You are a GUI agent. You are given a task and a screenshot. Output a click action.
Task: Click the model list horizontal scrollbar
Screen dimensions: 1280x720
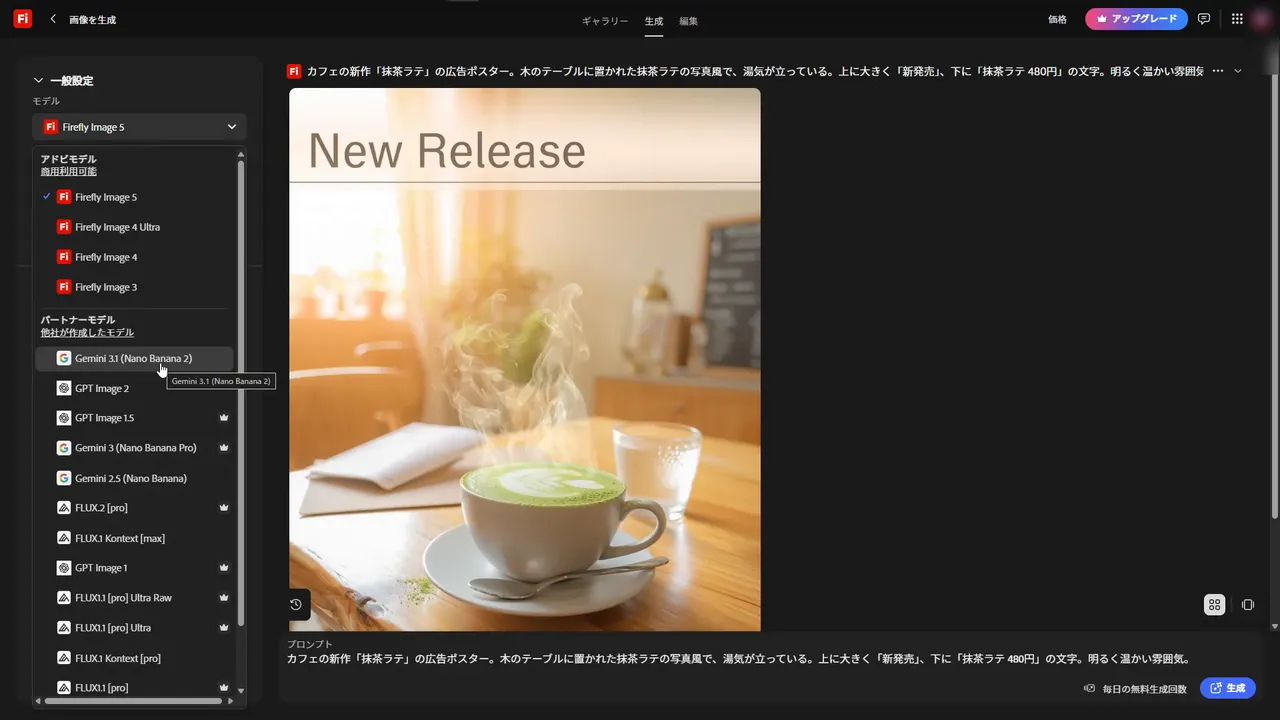pos(133,701)
